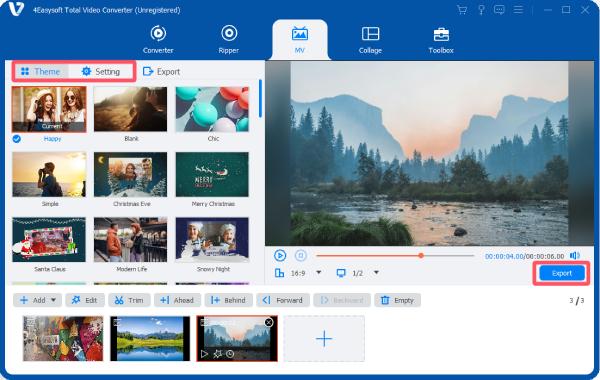Choose the Modern Life theme
Image resolution: width=600 pixels, height=380 pixels.
click(x=130, y=240)
